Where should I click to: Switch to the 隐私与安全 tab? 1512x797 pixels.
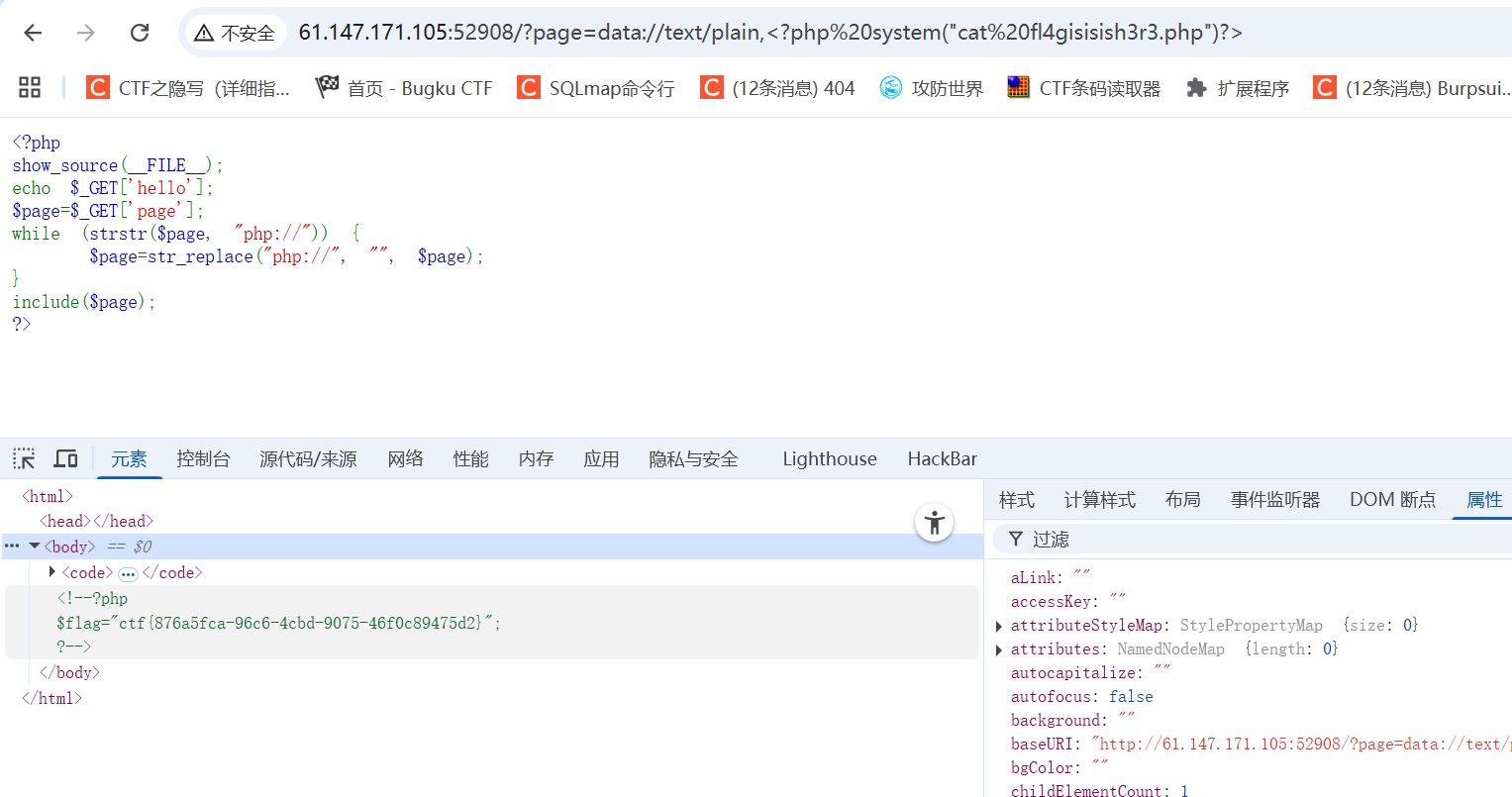point(693,458)
